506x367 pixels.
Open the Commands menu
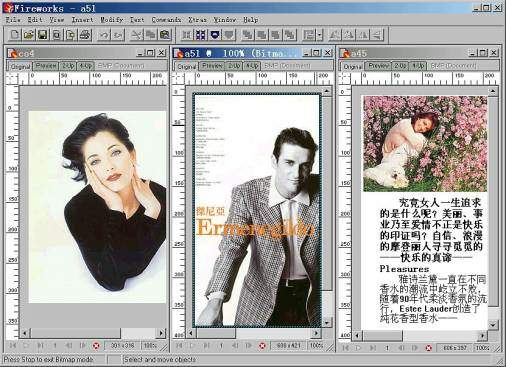[x=166, y=20]
